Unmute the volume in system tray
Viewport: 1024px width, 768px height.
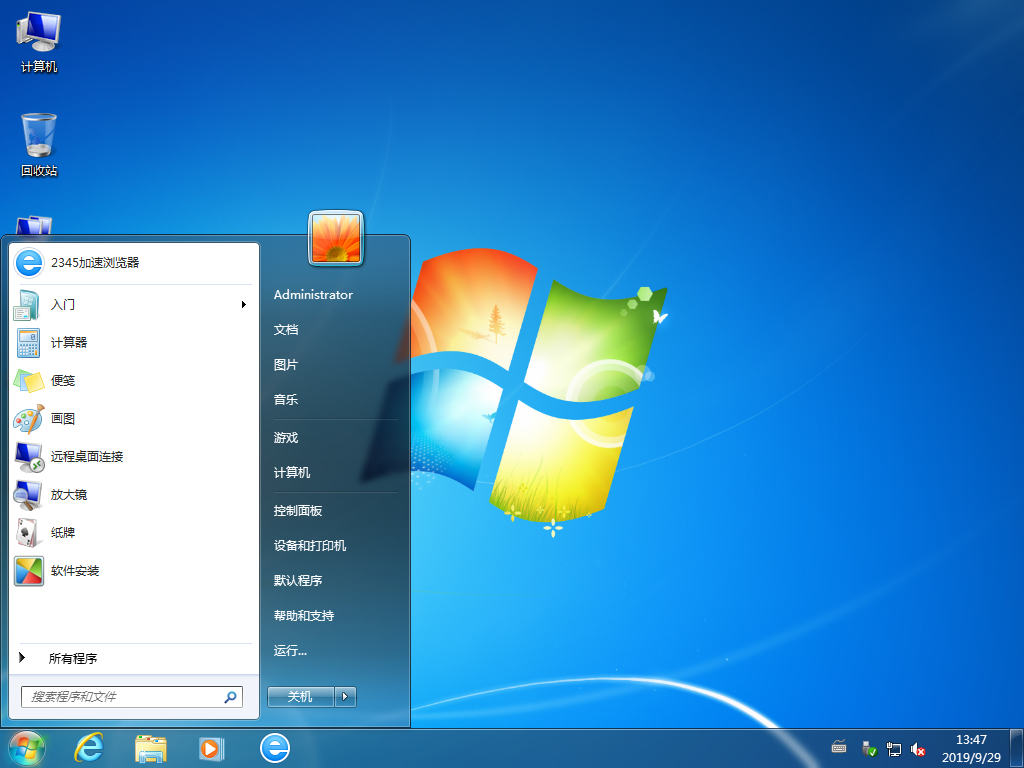point(918,747)
